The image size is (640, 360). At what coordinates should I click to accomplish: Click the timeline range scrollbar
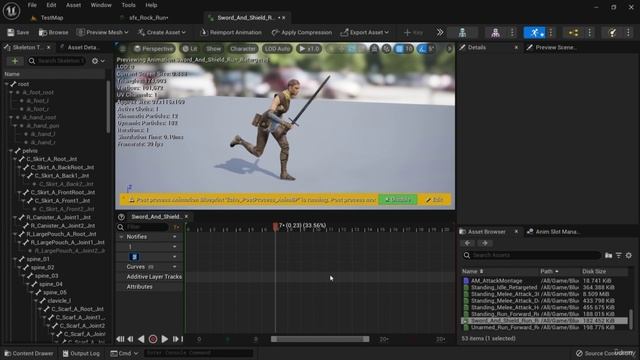(320, 339)
